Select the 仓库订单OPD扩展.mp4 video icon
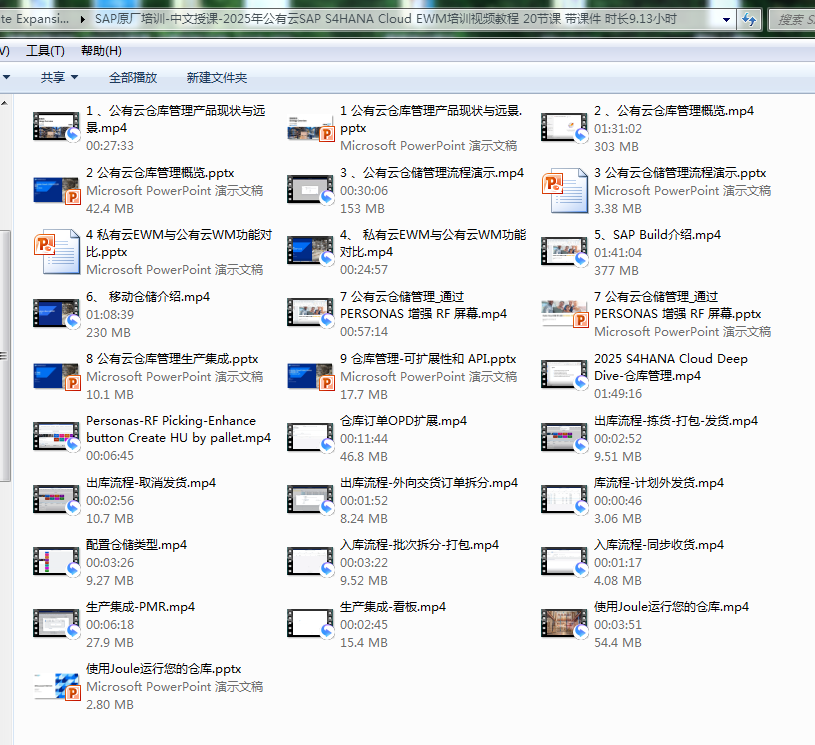The image size is (815, 745). [x=310, y=437]
